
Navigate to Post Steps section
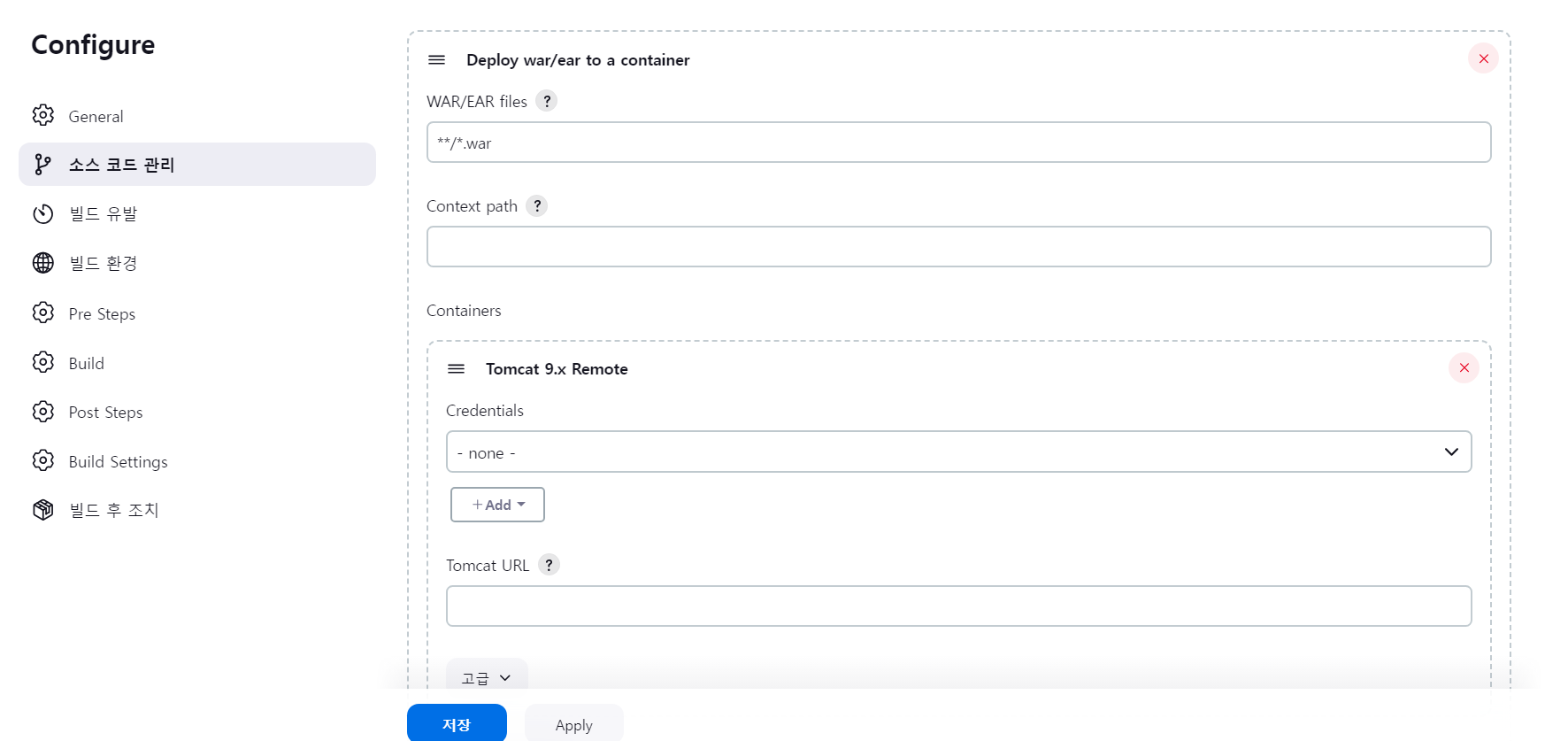105,412
